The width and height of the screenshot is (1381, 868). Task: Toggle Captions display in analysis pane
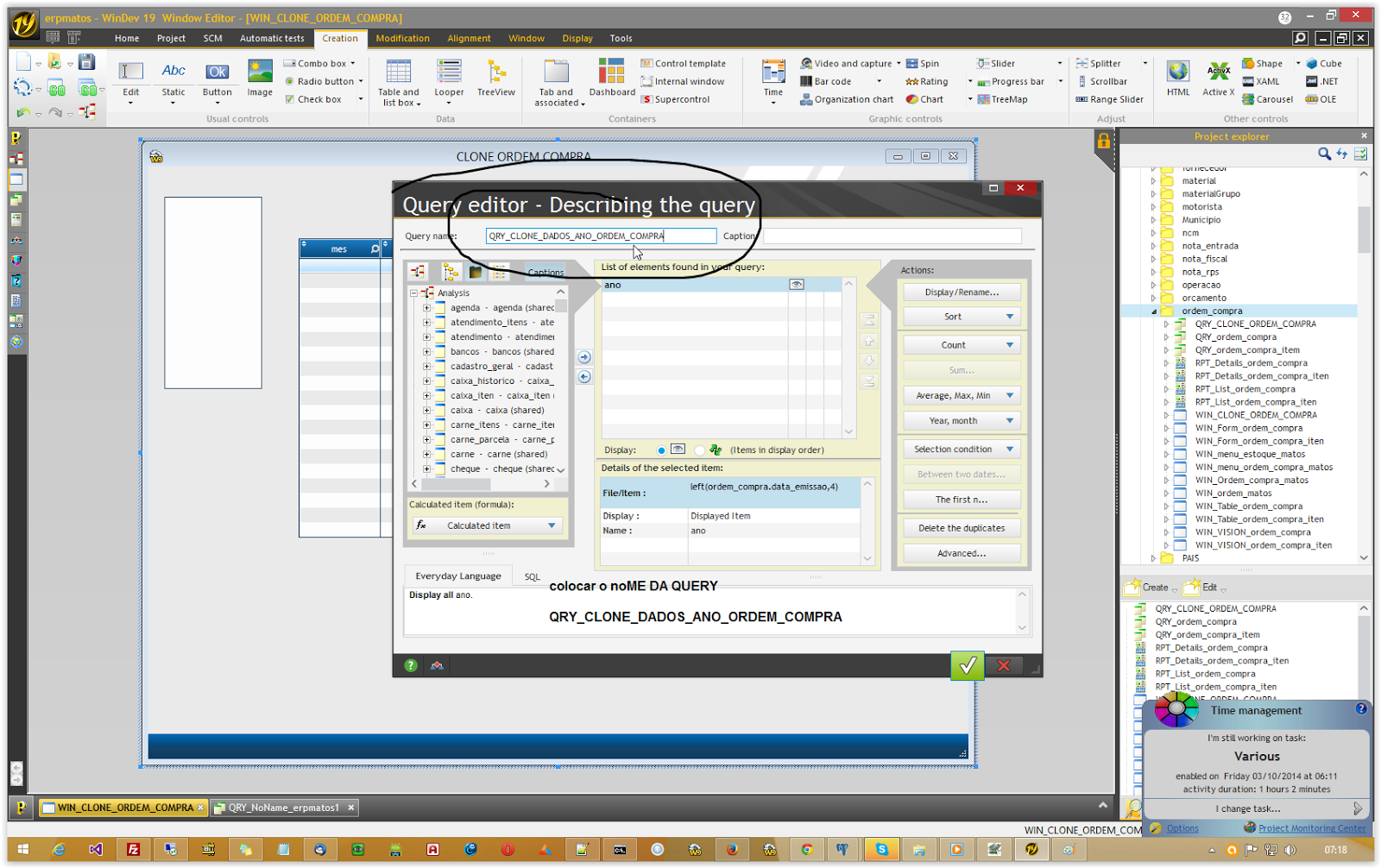click(x=545, y=273)
